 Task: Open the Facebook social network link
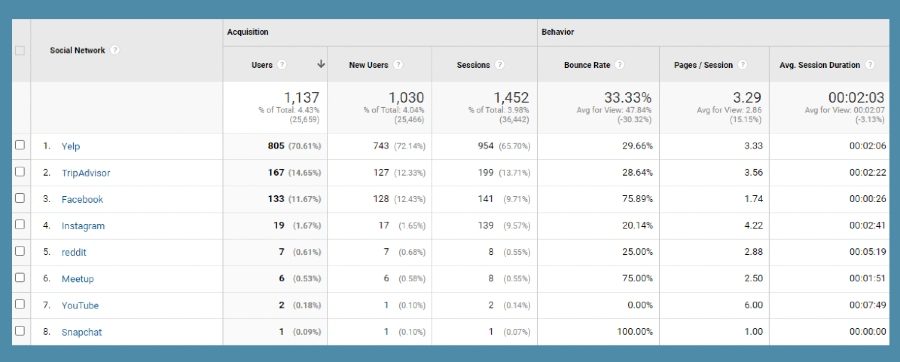(82, 199)
